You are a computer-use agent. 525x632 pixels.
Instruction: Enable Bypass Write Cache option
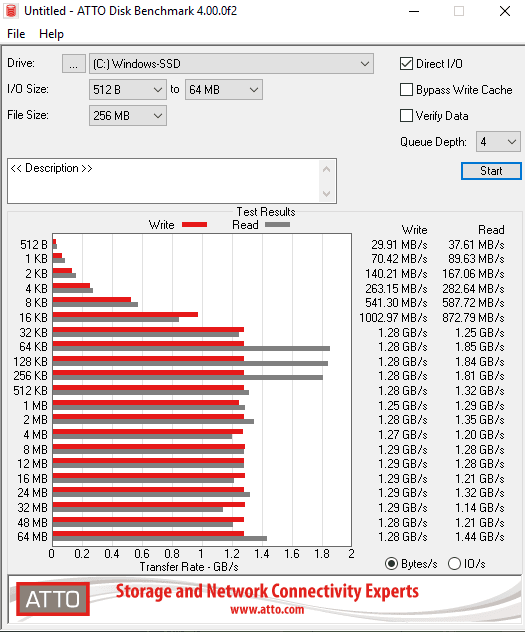click(406, 90)
